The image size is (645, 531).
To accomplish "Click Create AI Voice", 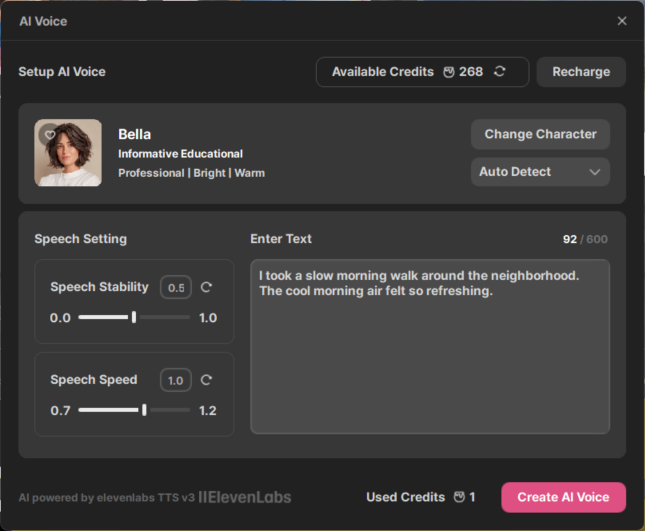I will tap(563, 497).
